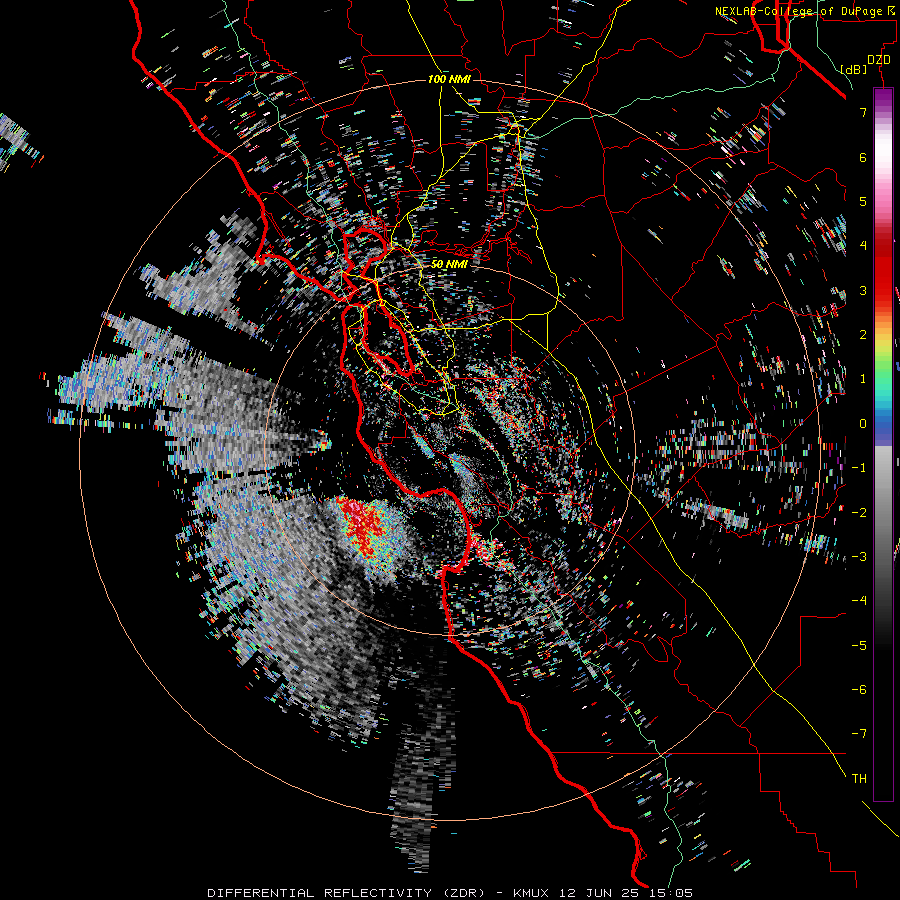Click the "TH" threshold label on scale
The image size is (900, 900).
(x=859, y=778)
